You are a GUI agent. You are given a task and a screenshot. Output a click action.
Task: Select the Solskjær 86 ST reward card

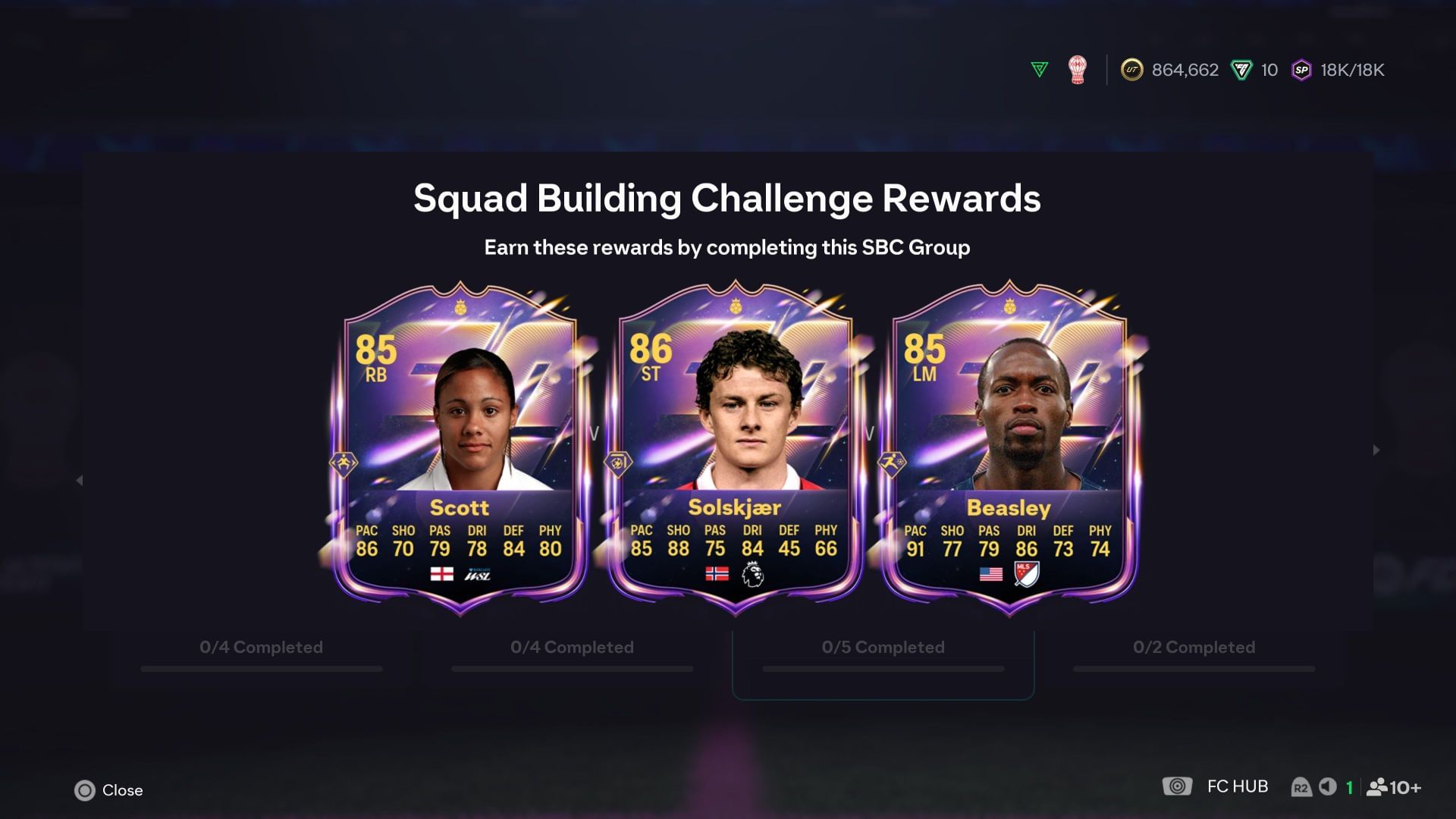point(734,449)
